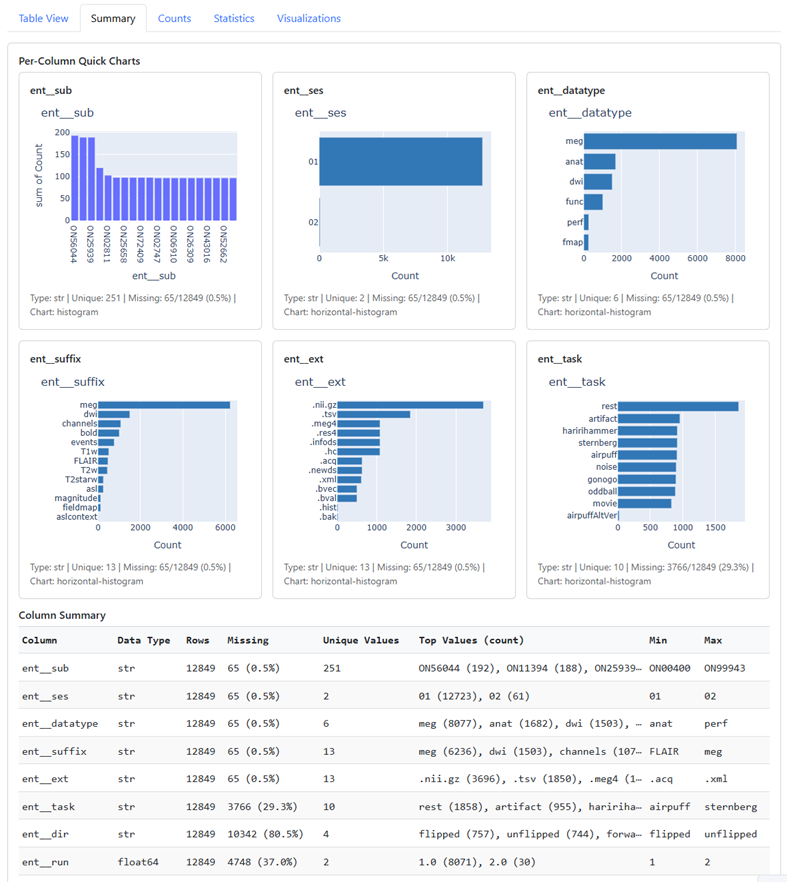Screen dimensions: 787x882
Task: Click the 'Top Values (count)' table header
Action: pos(471,640)
